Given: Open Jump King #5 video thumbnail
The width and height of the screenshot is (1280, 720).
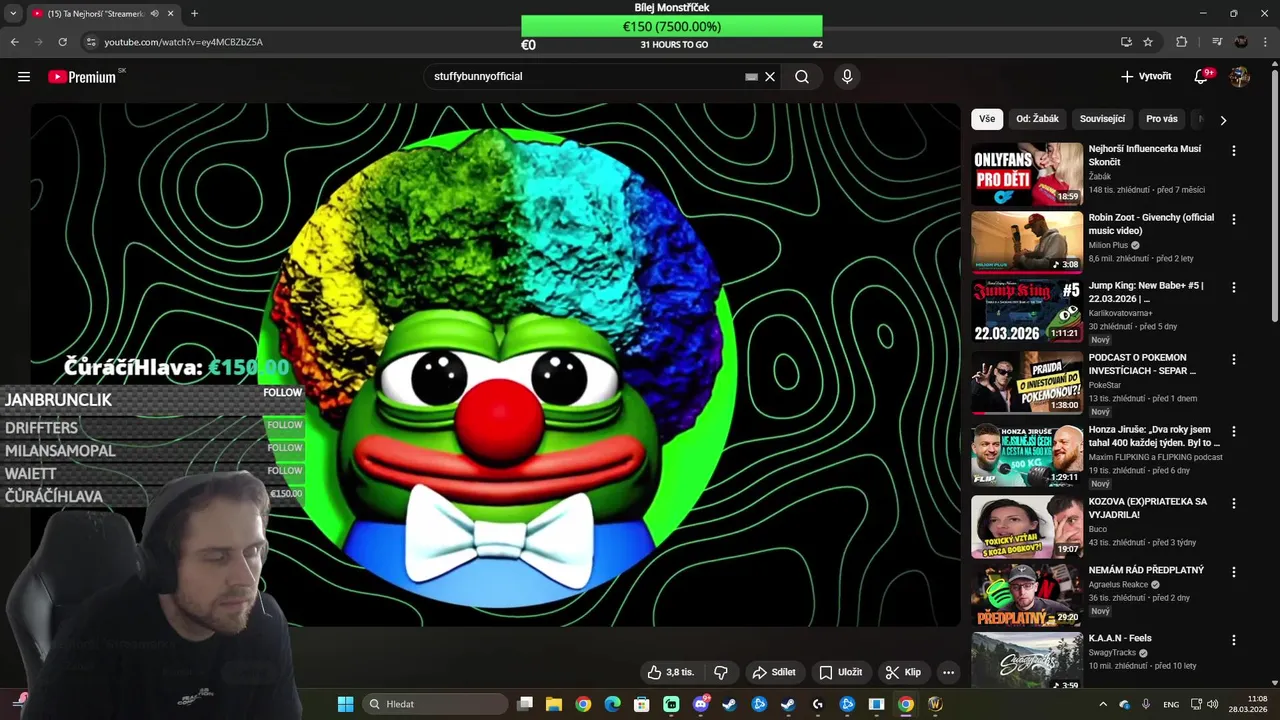Looking at the screenshot, I should (x=1027, y=310).
